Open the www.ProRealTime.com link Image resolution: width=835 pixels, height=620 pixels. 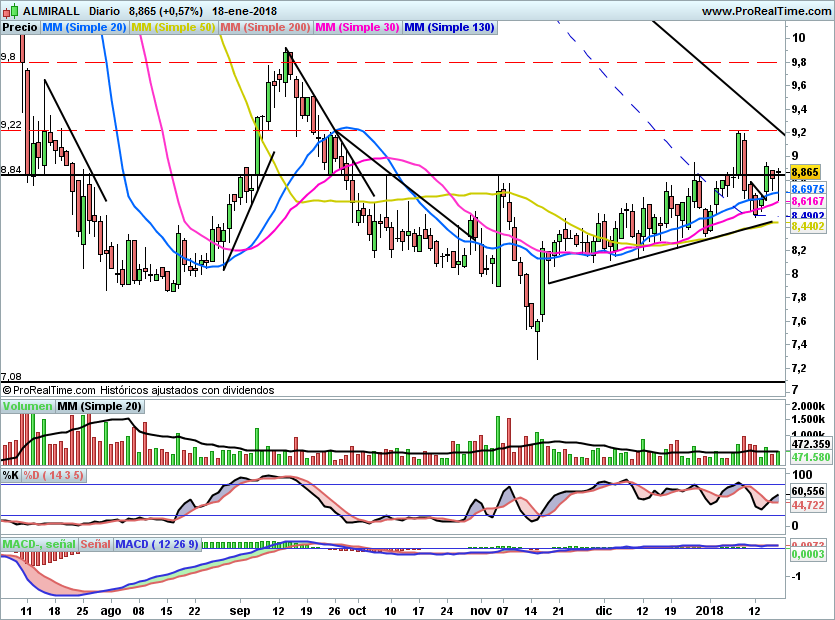click(765, 11)
